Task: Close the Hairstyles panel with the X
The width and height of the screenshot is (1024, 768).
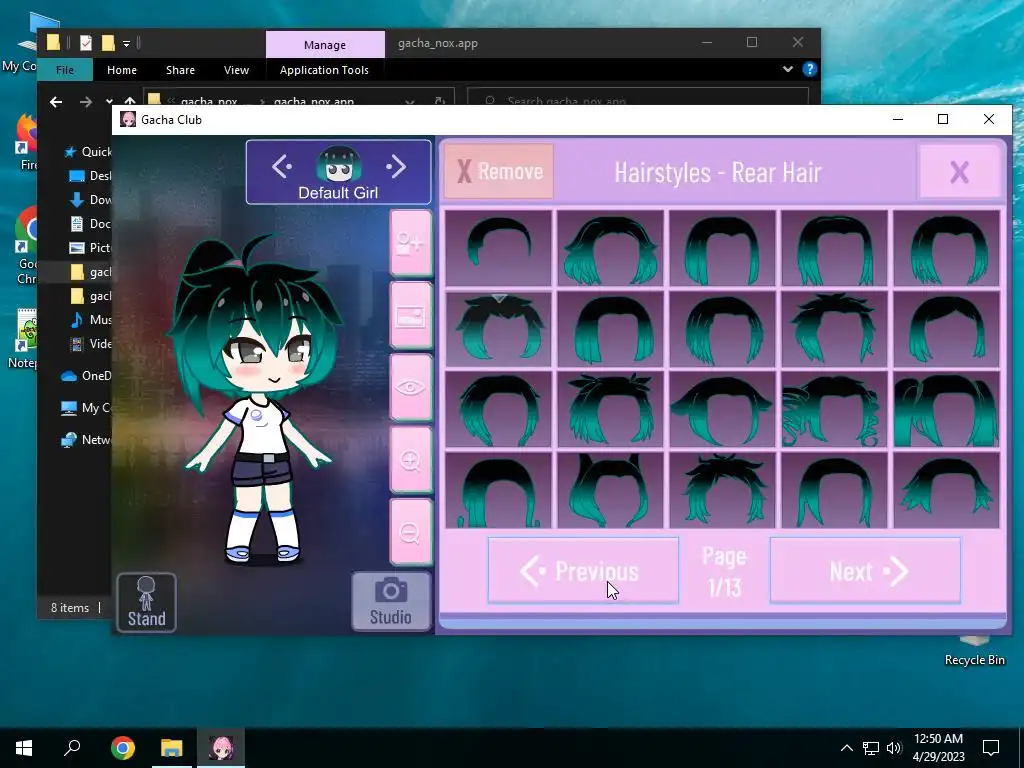Action: (x=959, y=172)
